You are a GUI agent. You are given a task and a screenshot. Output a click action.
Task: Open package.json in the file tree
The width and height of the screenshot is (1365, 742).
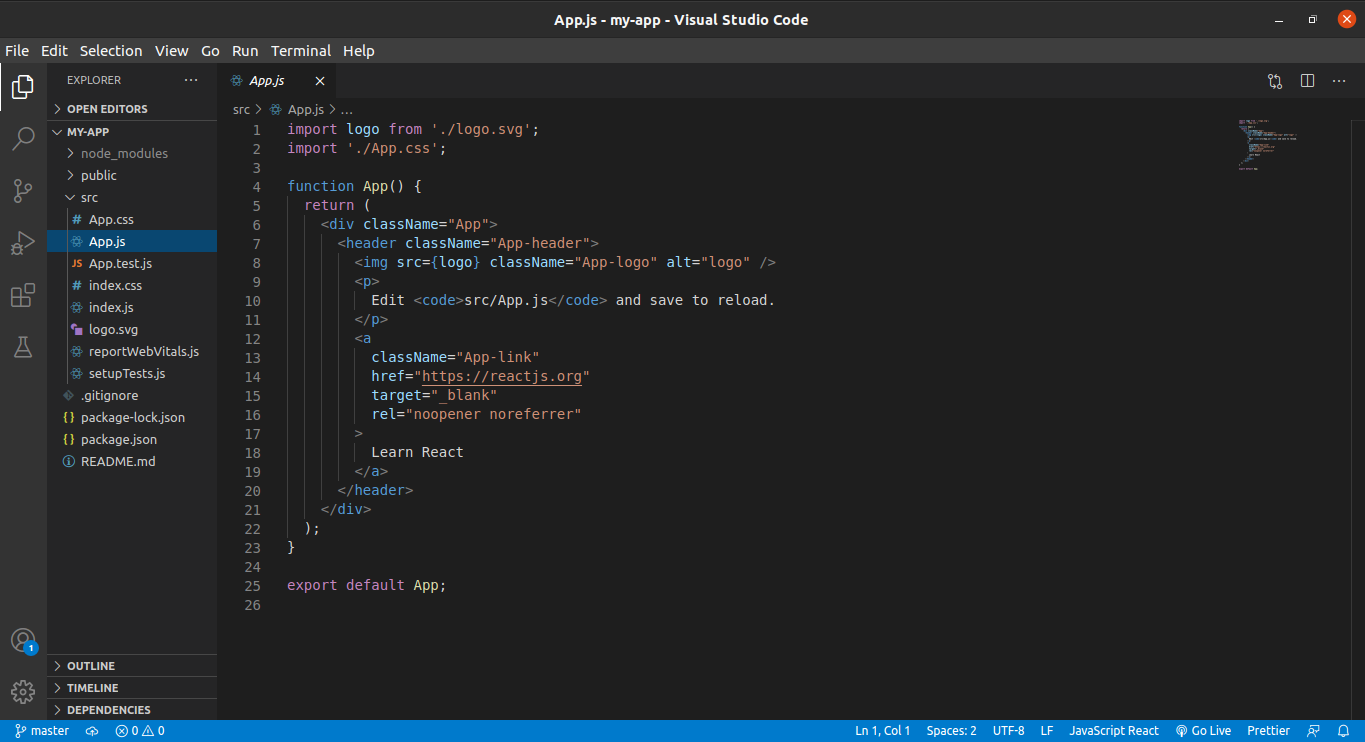[x=132, y=439]
